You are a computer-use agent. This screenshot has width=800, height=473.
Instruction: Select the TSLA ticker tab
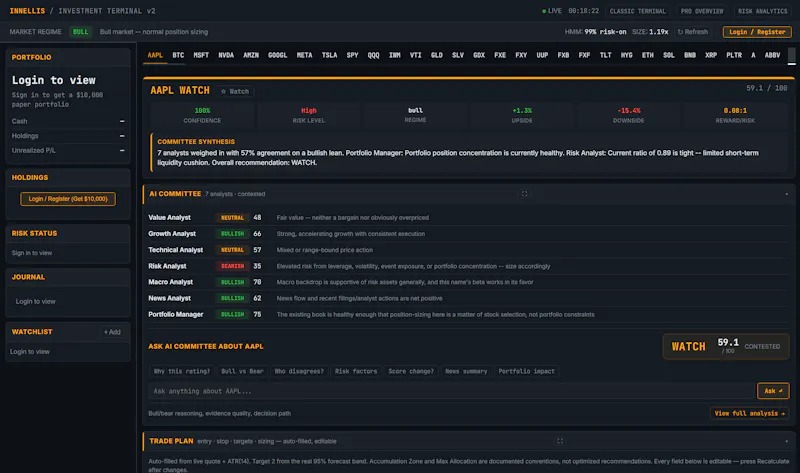coord(329,55)
